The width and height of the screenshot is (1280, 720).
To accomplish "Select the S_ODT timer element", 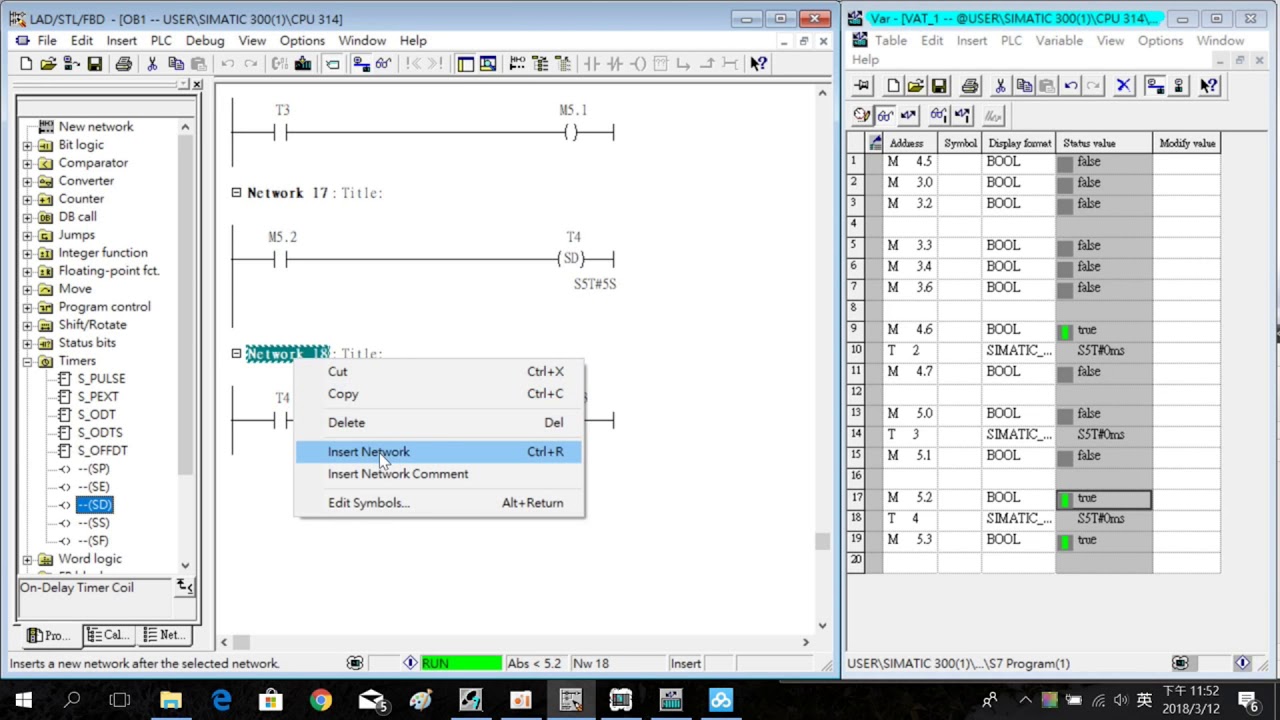I will [96, 415].
